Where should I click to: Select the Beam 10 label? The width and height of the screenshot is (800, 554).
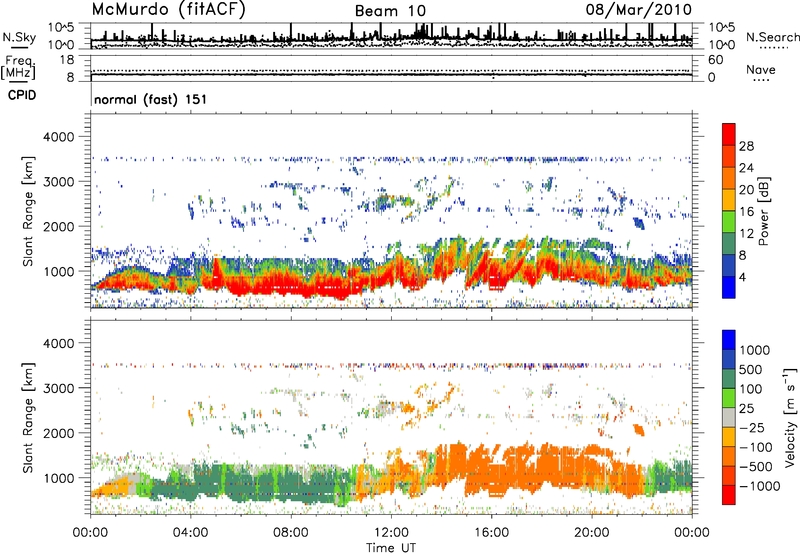tap(390, 11)
